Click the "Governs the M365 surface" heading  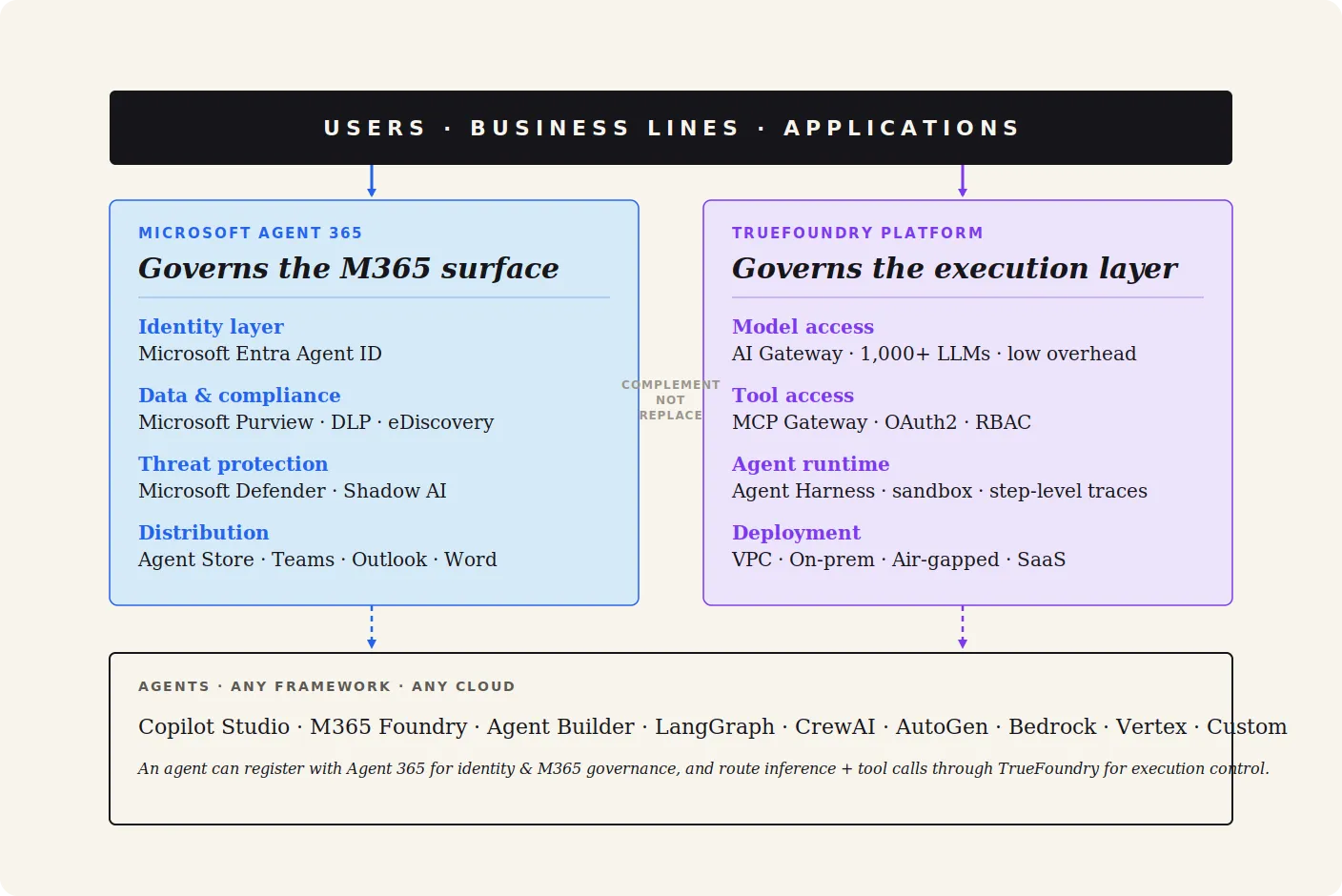coord(349,268)
